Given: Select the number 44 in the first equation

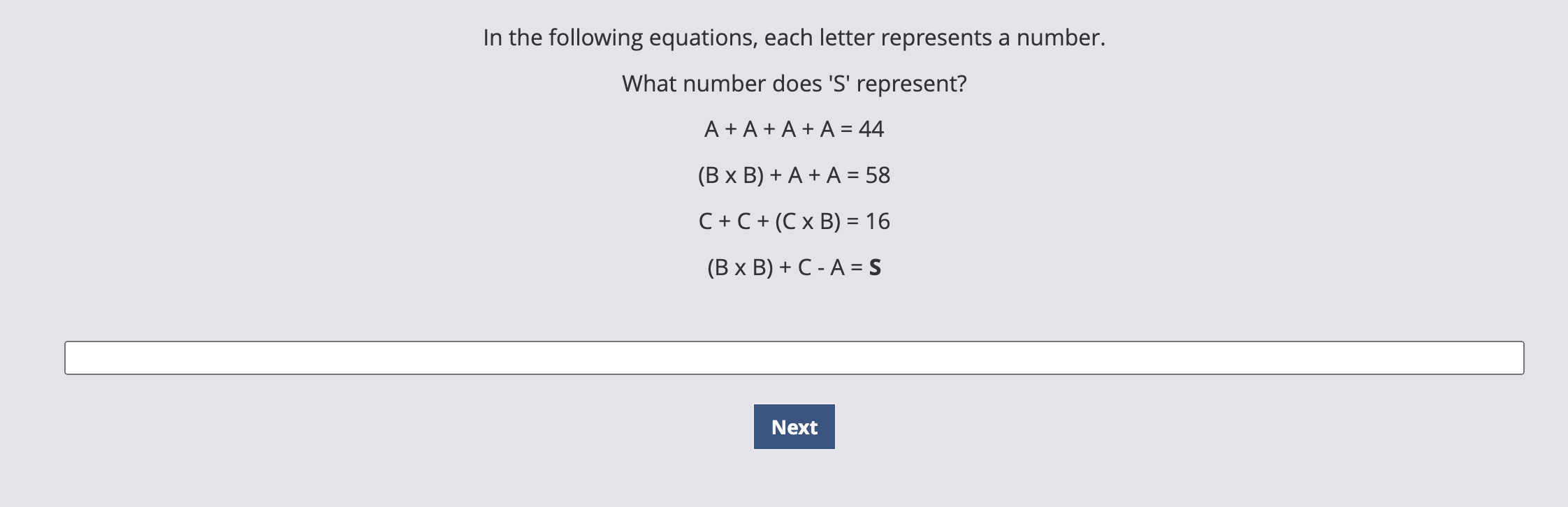Looking at the screenshot, I should coord(871,129).
